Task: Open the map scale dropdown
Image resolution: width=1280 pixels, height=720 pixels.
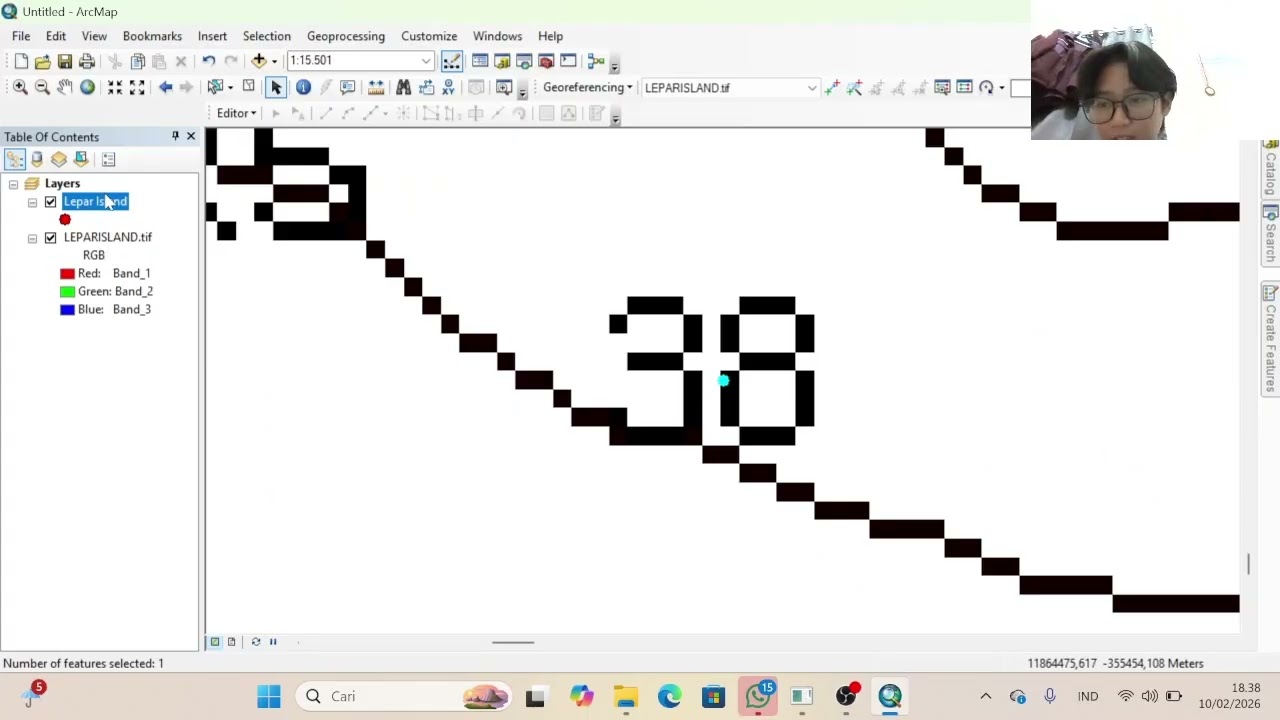Action: [426, 61]
